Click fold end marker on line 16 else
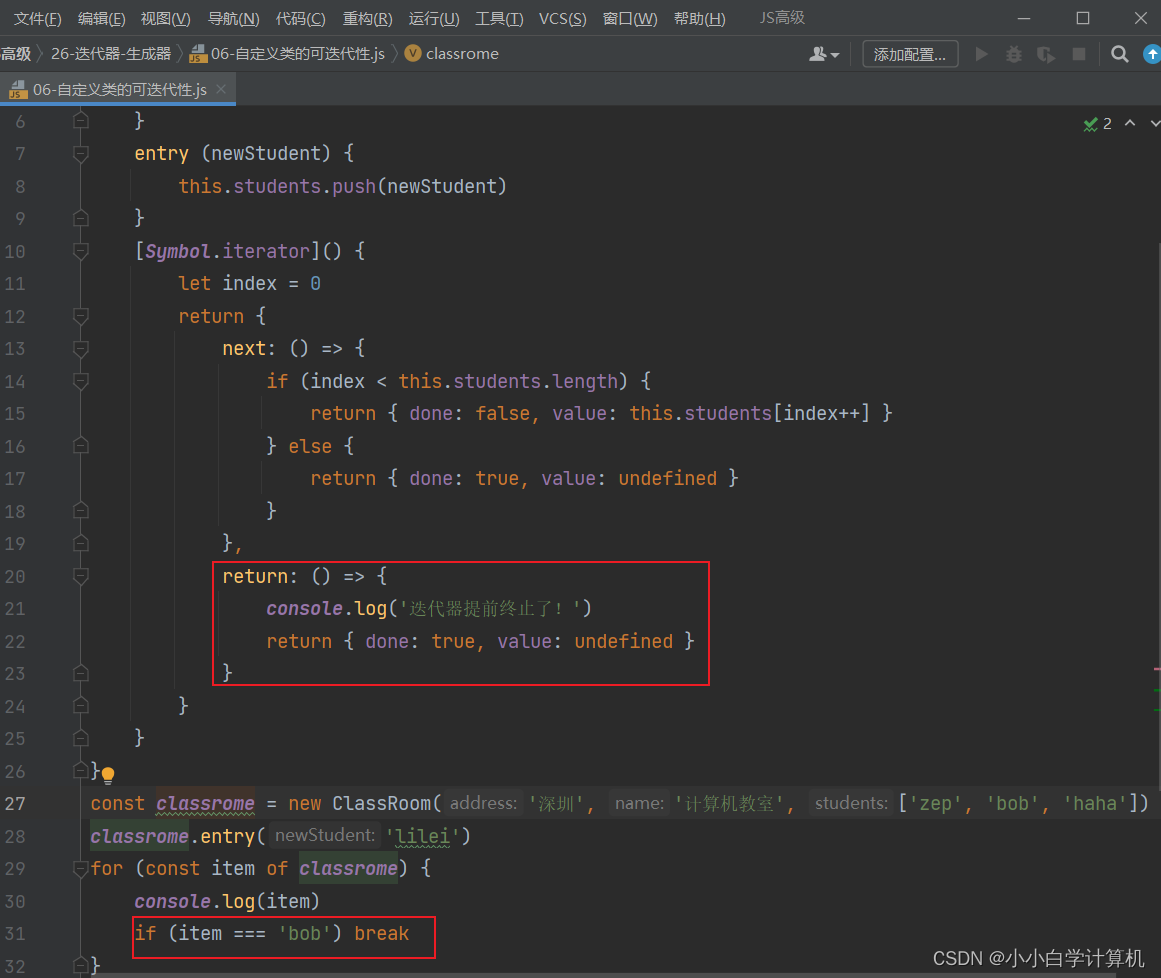 [x=81, y=446]
